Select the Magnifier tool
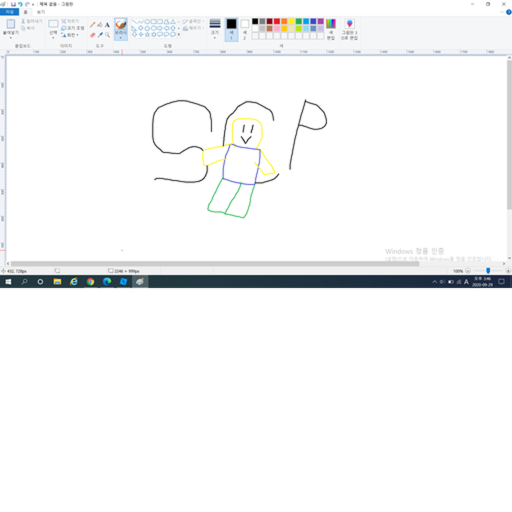 point(107,35)
